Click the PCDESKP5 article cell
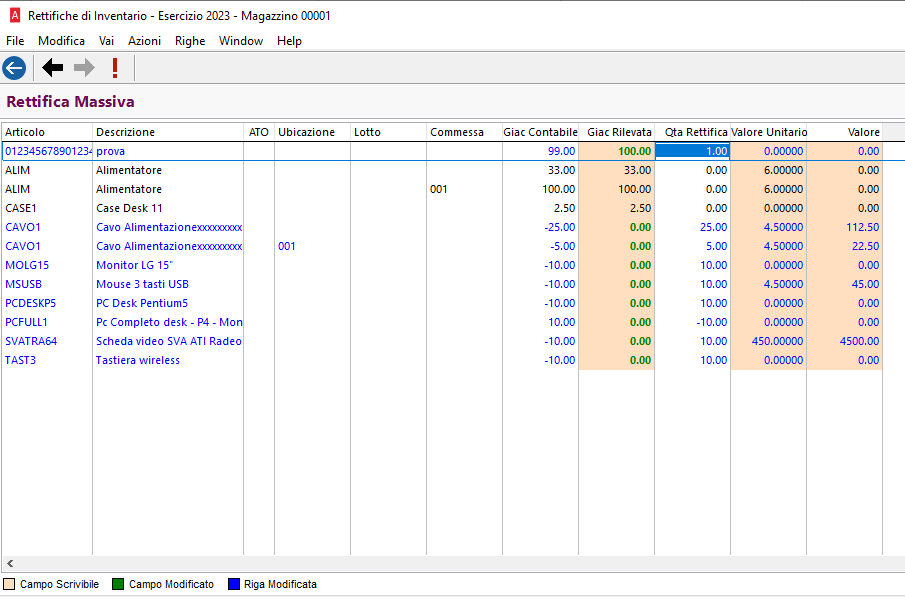 click(x=47, y=304)
